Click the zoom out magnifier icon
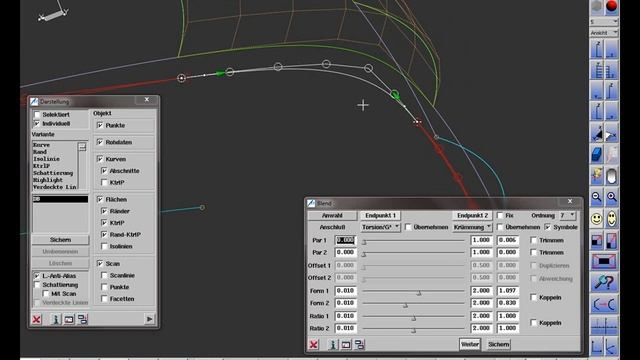The width and height of the screenshot is (640, 360). click(597, 198)
